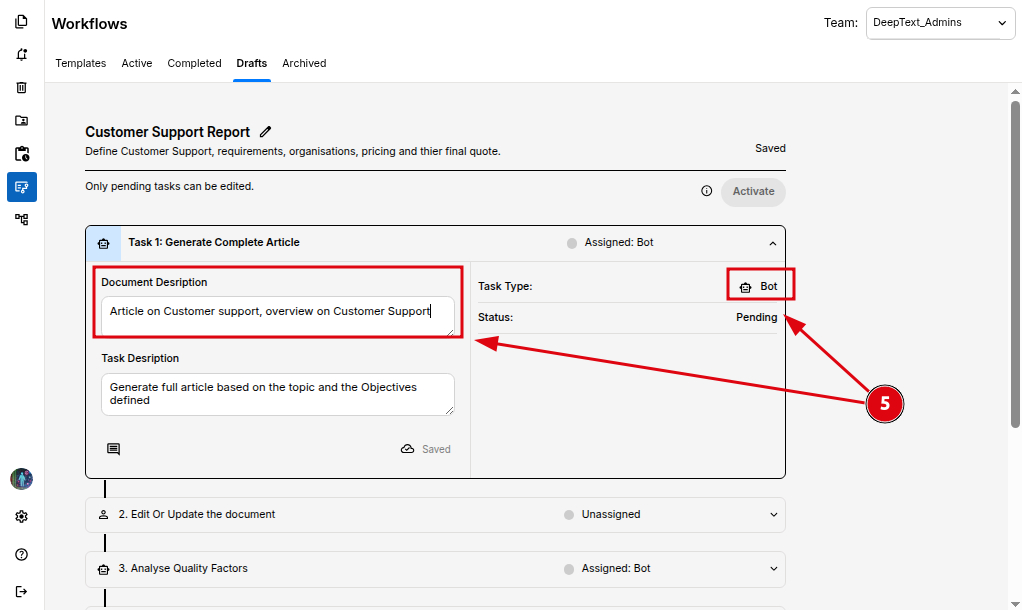
Task: Collapse the Task 1 Generate Complete Article panel
Action: [772, 243]
